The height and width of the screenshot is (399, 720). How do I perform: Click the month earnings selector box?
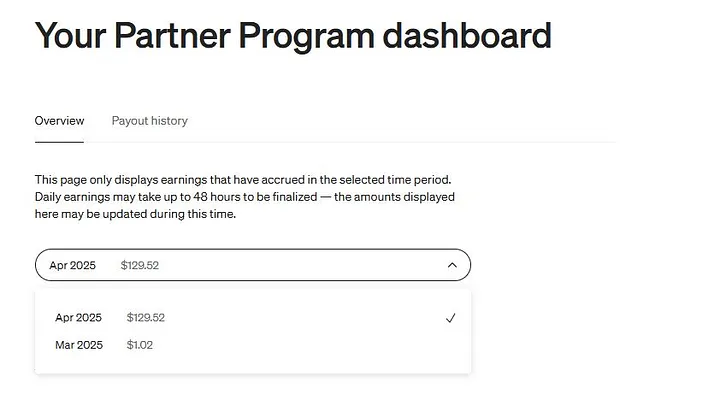point(253,265)
